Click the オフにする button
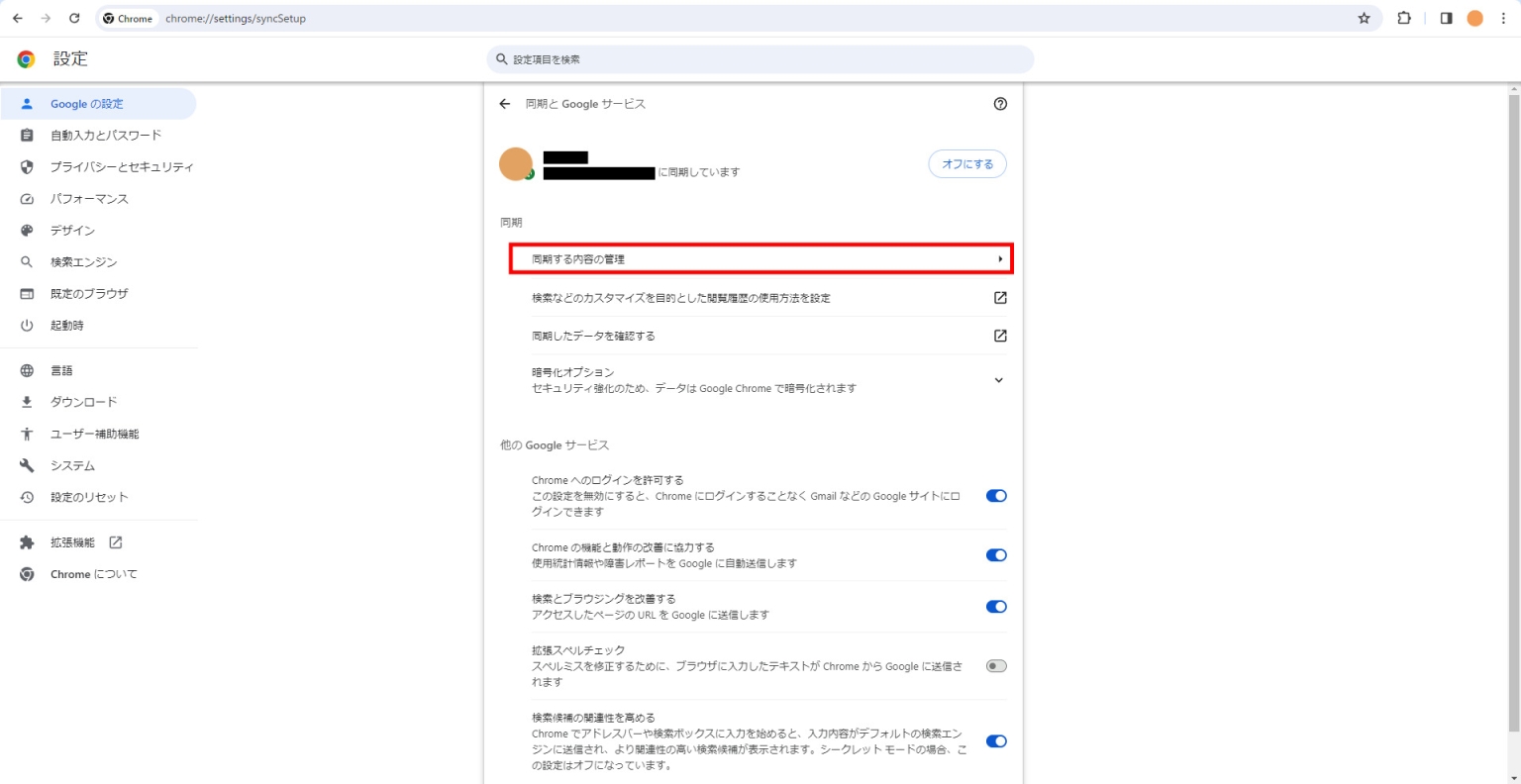The width and height of the screenshot is (1521, 784). [x=966, y=164]
